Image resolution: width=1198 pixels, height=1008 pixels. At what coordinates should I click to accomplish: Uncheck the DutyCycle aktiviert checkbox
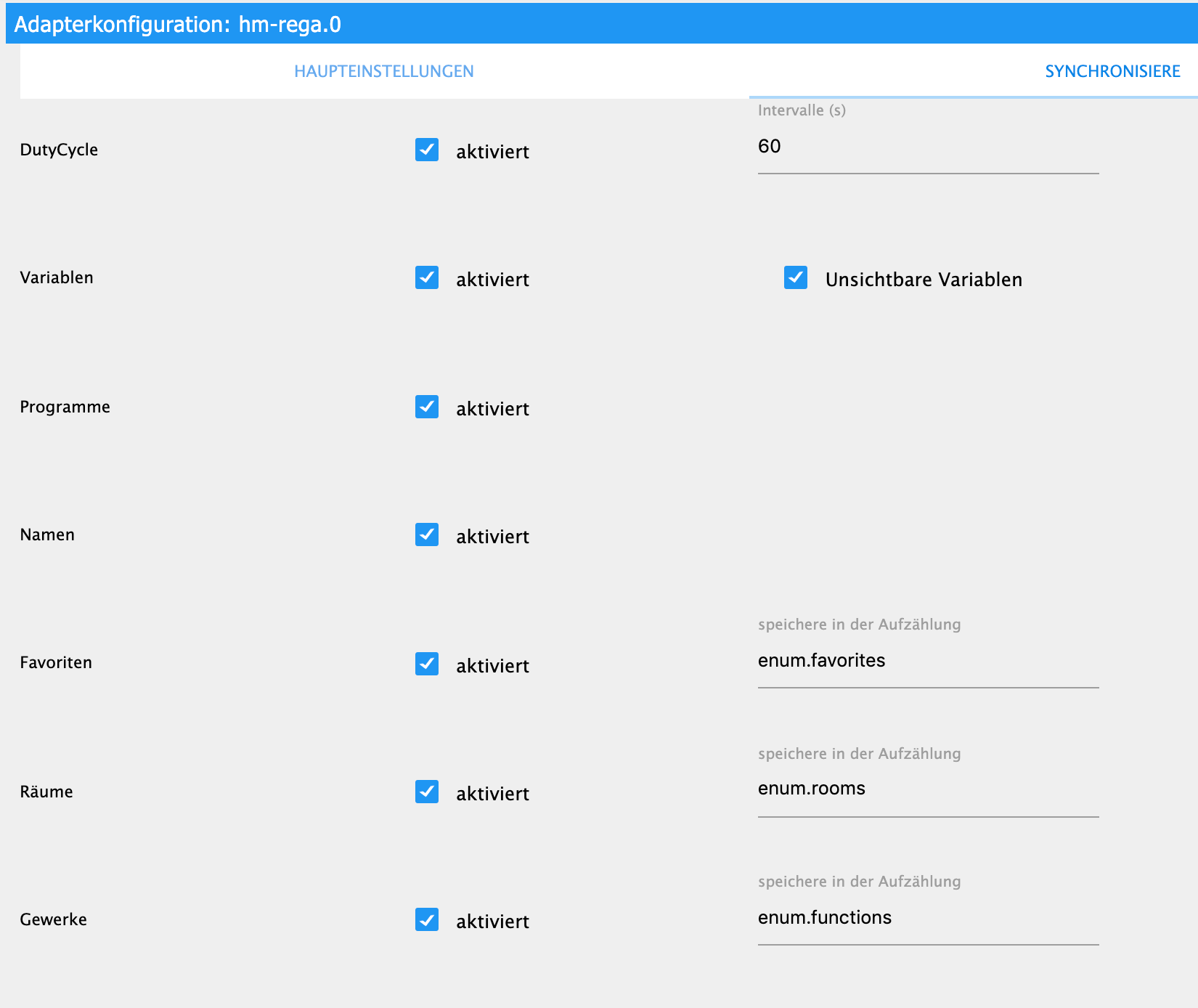[x=427, y=150]
